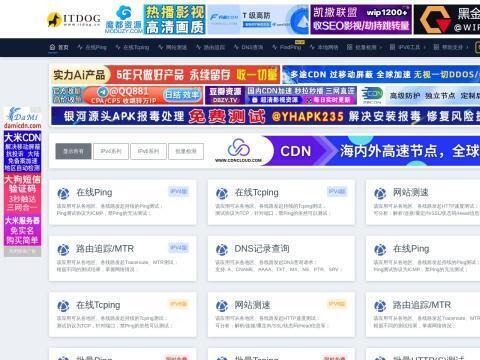
Task: Open the 在线Tcping card with IPV4 badge
Action: pos(281,202)
